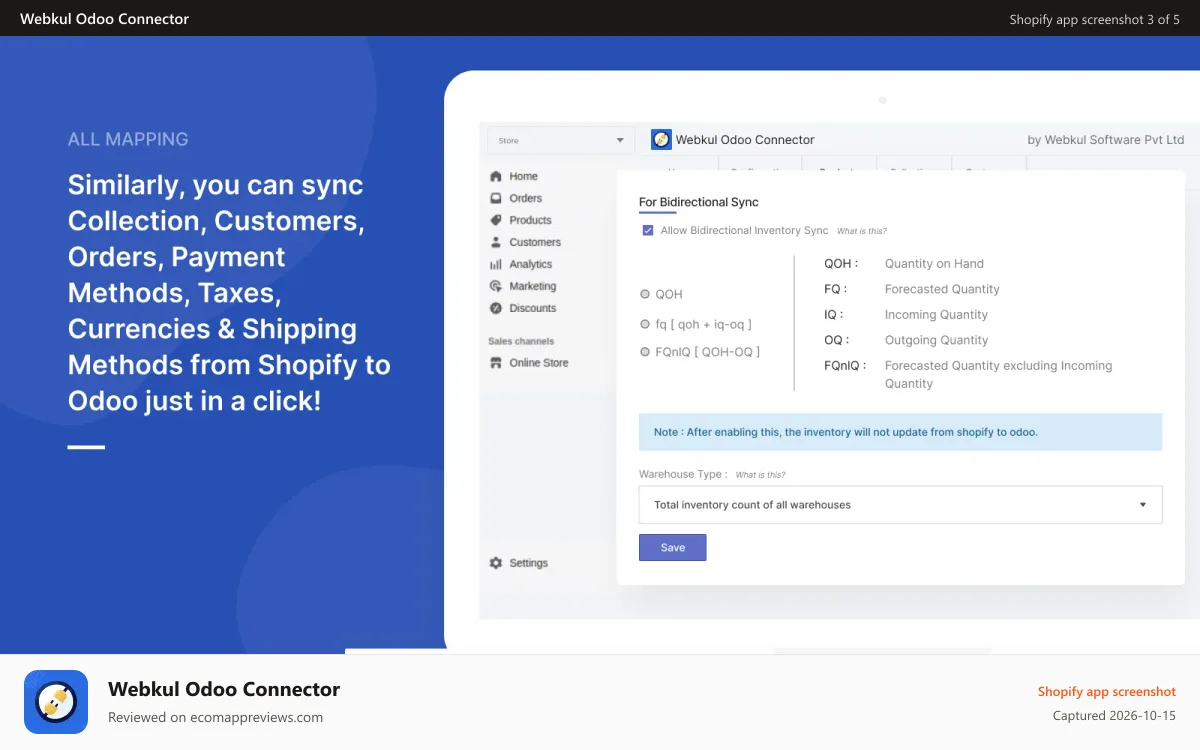Select the Marketing target icon
Viewport: 1200px width, 750px height.
495,286
